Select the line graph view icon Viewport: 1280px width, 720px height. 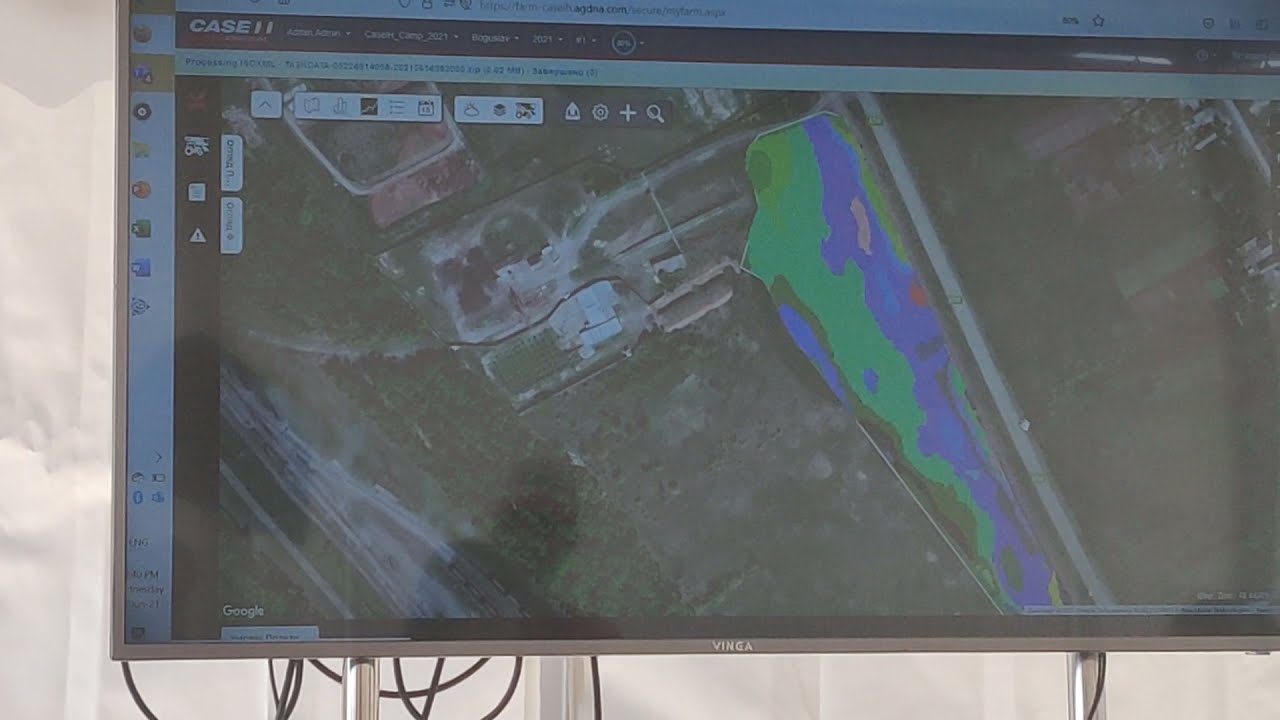click(x=368, y=107)
